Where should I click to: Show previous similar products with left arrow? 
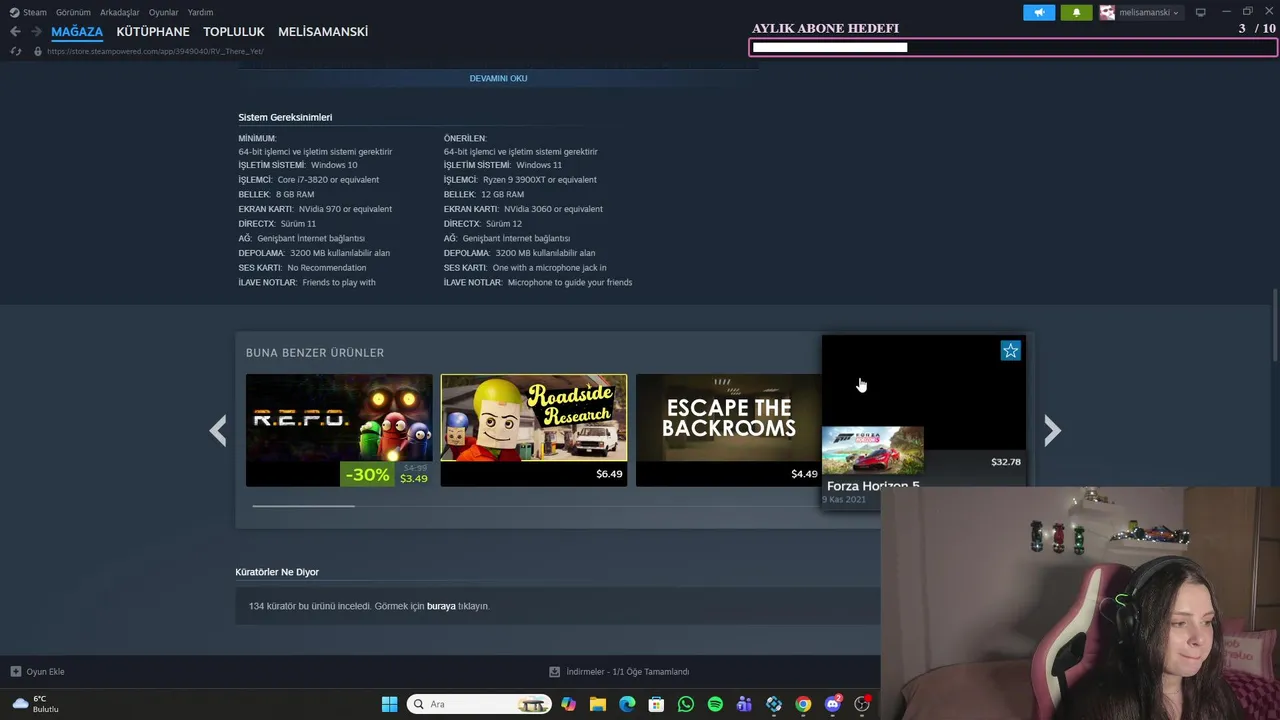coord(218,430)
